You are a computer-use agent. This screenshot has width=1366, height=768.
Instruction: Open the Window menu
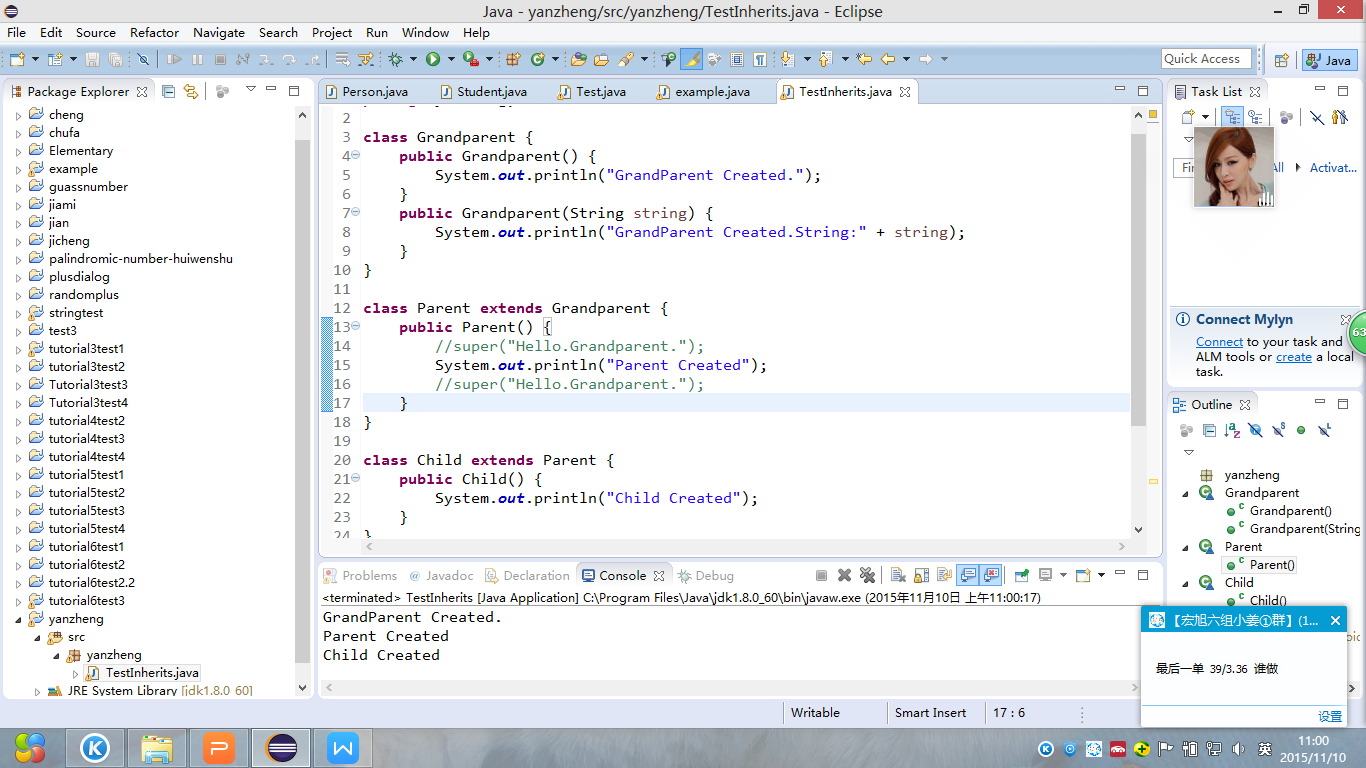click(x=425, y=32)
